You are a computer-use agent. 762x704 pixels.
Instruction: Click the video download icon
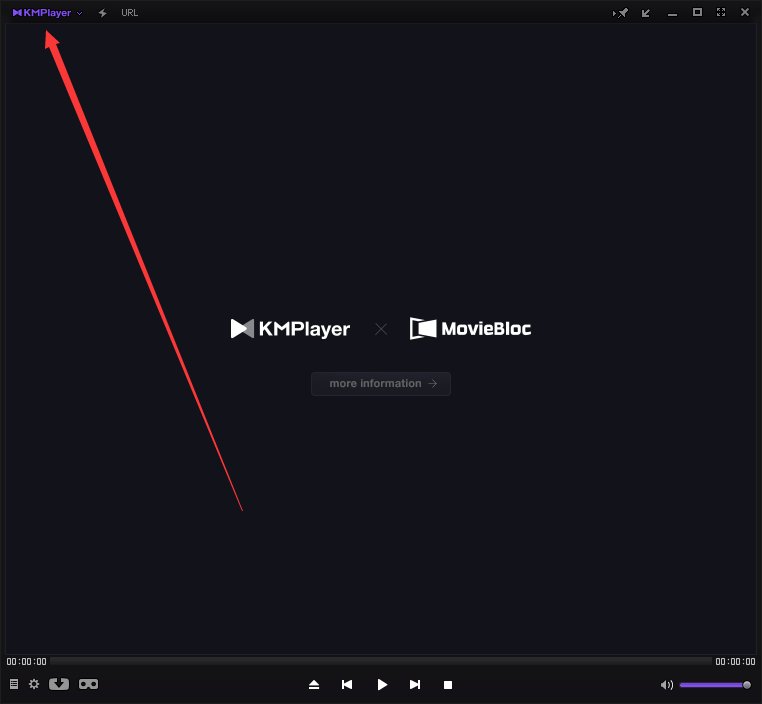[x=59, y=684]
